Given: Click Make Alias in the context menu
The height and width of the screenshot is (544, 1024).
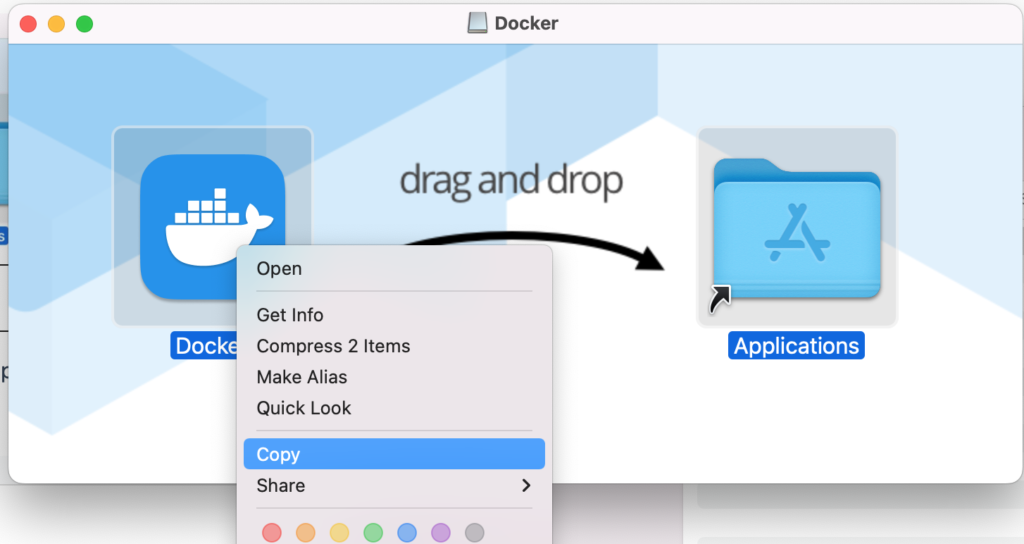Looking at the screenshot, I should tap(302, 377).
